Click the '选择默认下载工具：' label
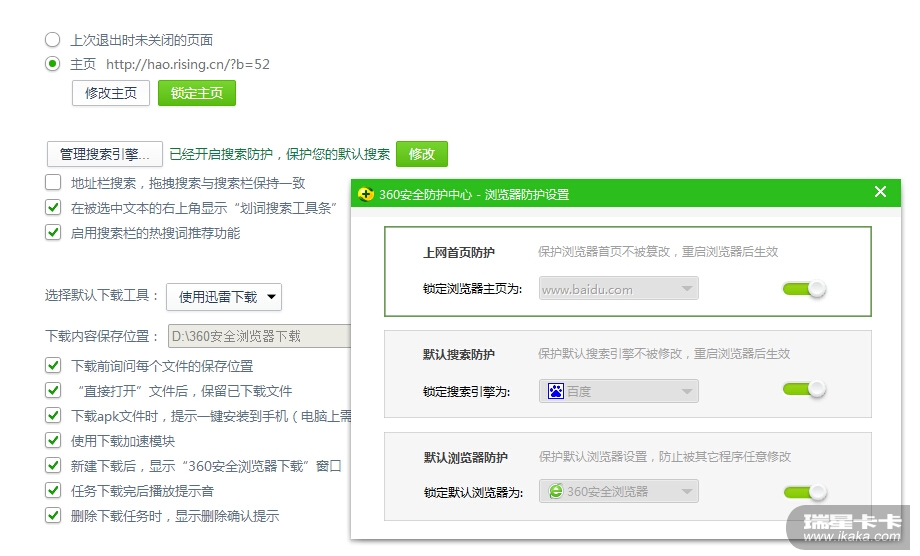This screenshot has height=556, width=920. point(102,295)
